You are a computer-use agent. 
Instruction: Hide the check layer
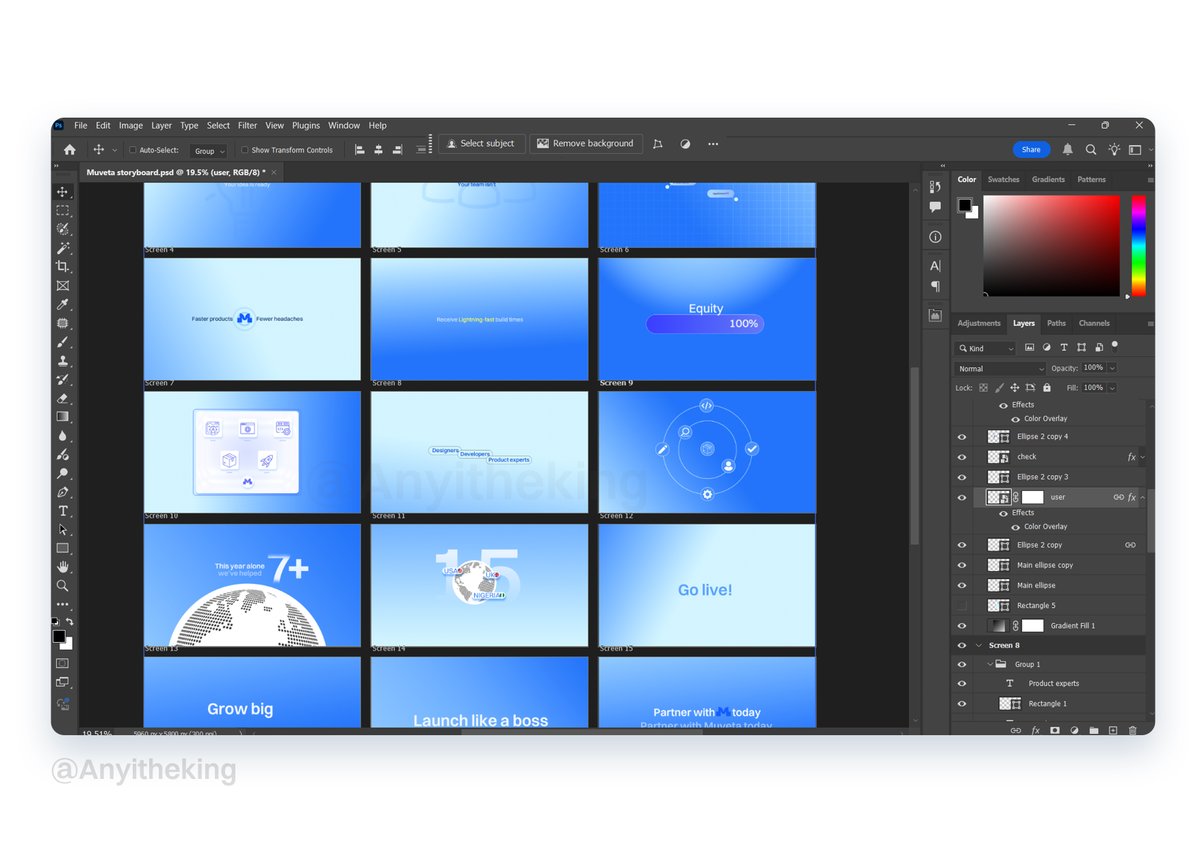pyautogui.click(x=962, y=457)
